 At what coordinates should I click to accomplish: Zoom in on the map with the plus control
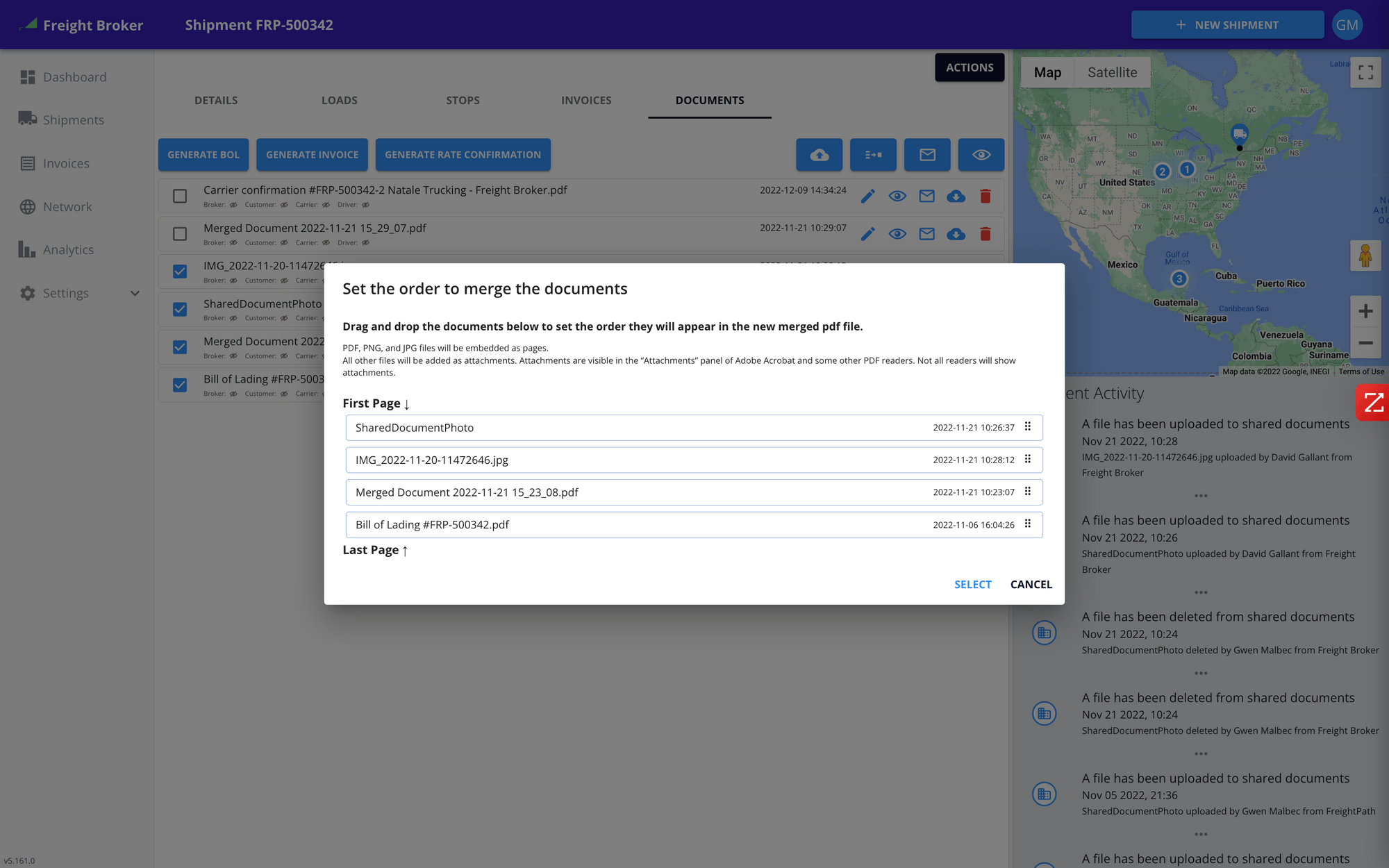coord(1365,311)
